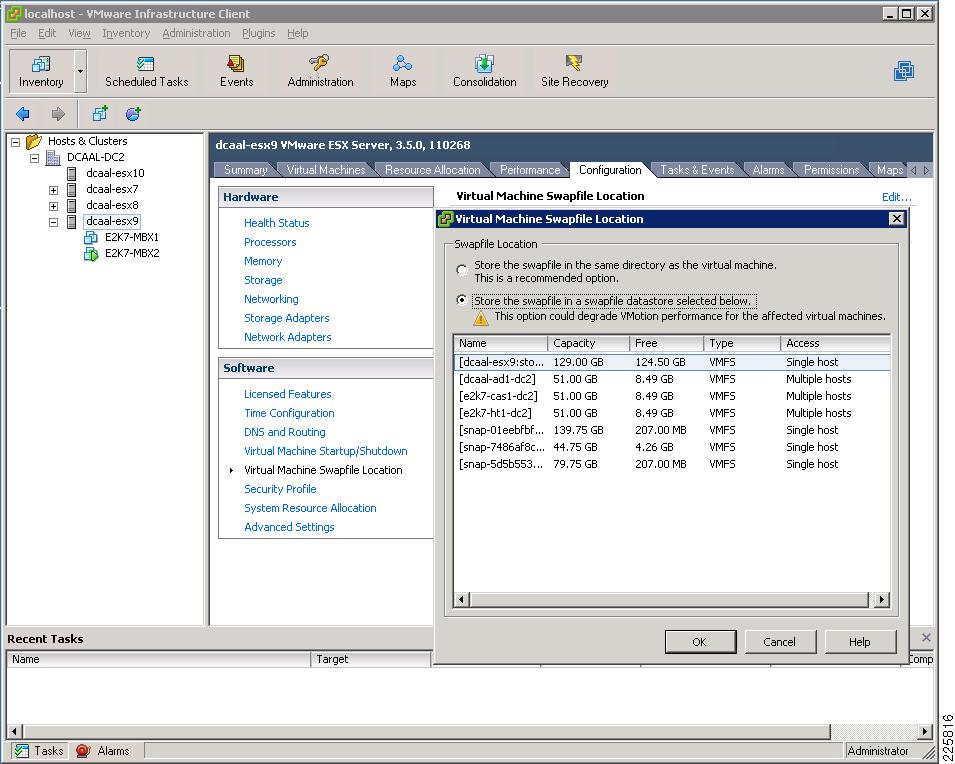Collapse the DCAAL-DC2 datacenter node

tap(35, 158)
